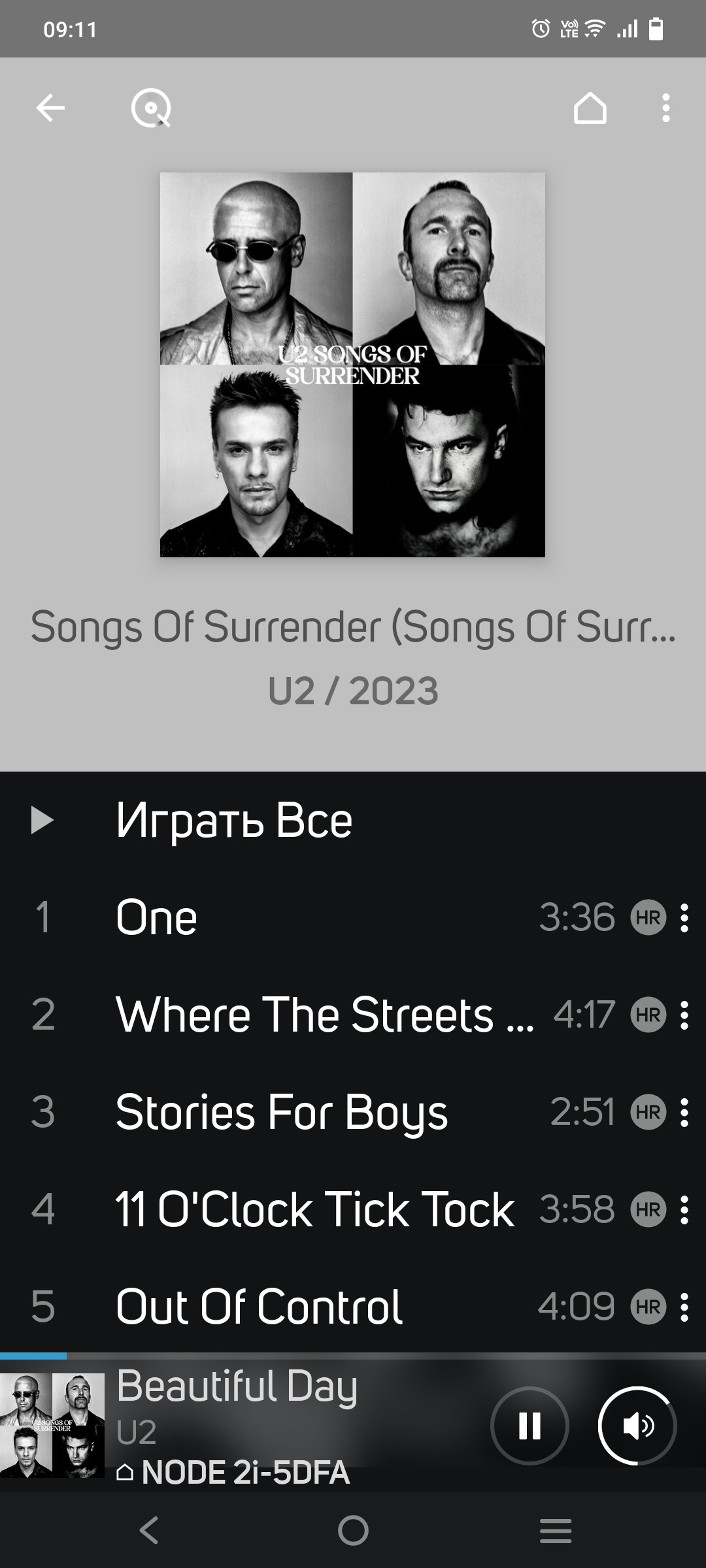Image resolution: width=706 pixels, height=1568 pixels.
Task: Open the Home icon in the header
Action: click(590, 108)
